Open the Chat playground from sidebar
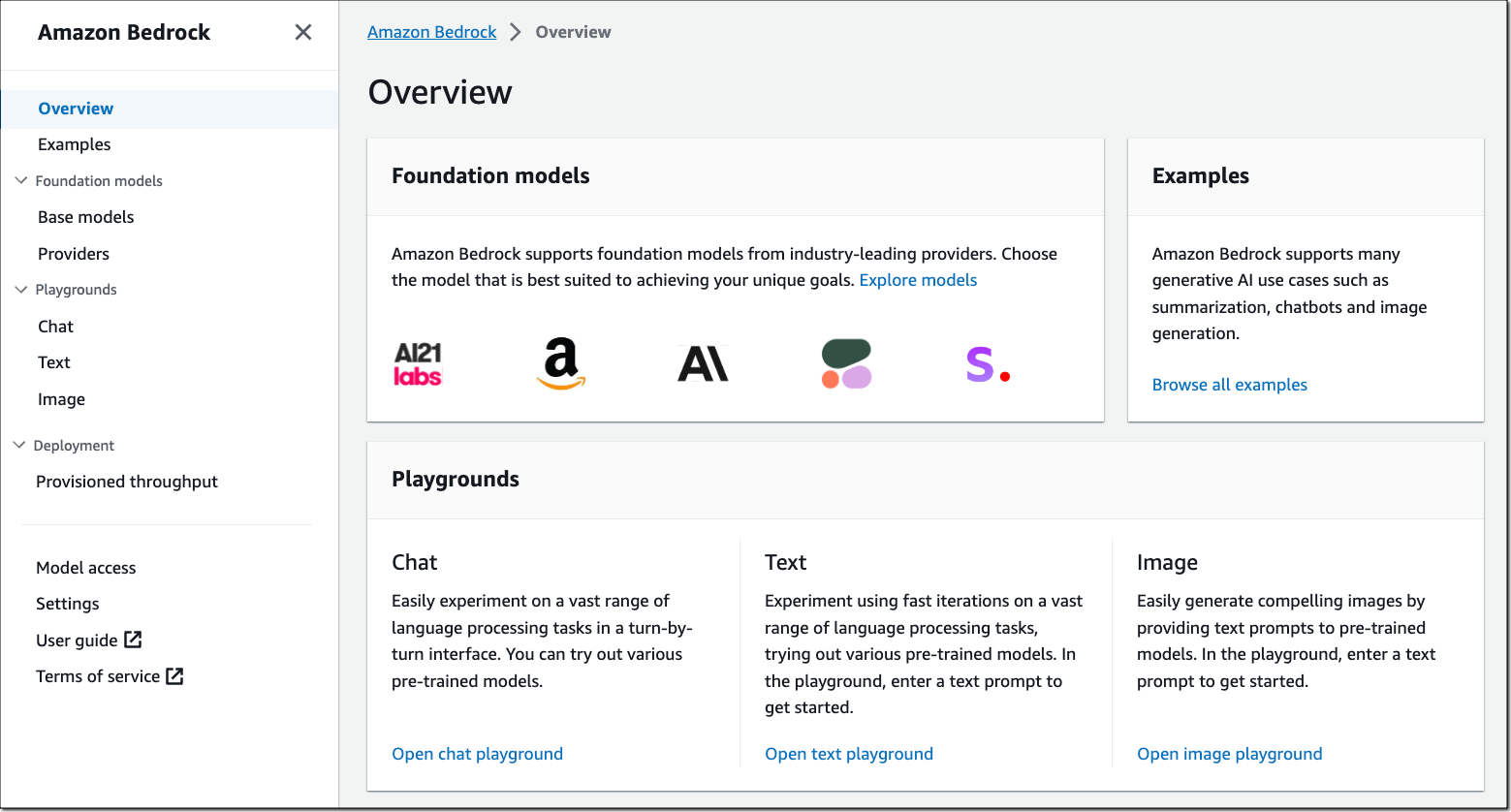Screen dimensions: 1511x812 tap(56, 327)
